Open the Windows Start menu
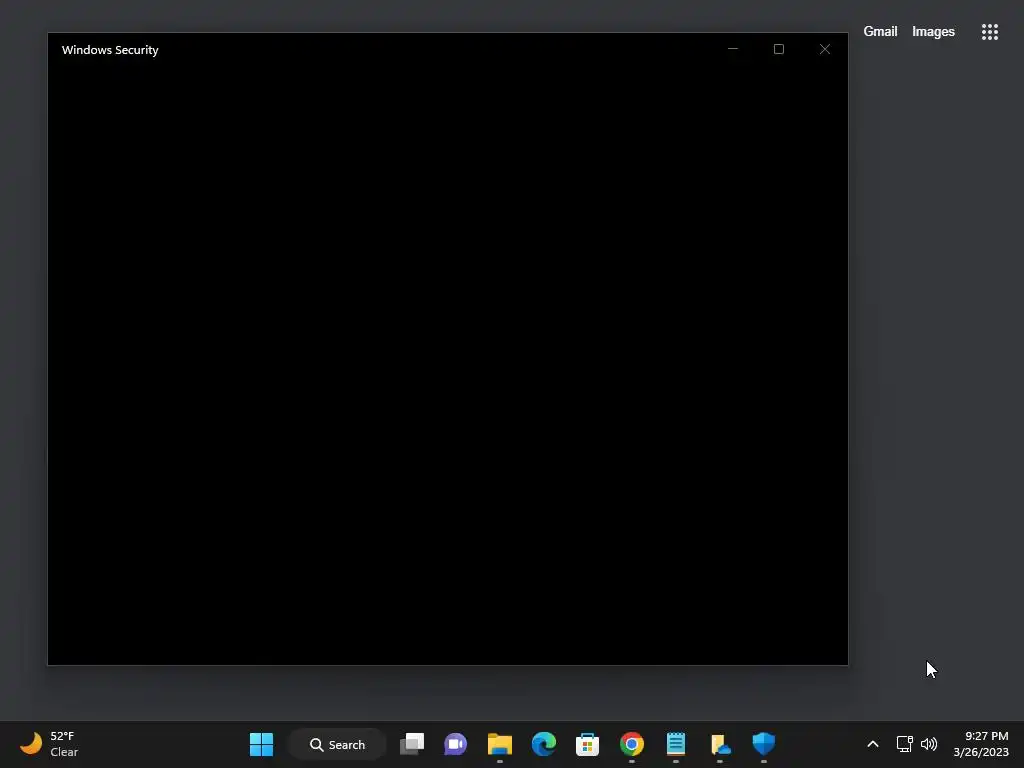This screenshot has height=768, width=1024. (261, 744)
